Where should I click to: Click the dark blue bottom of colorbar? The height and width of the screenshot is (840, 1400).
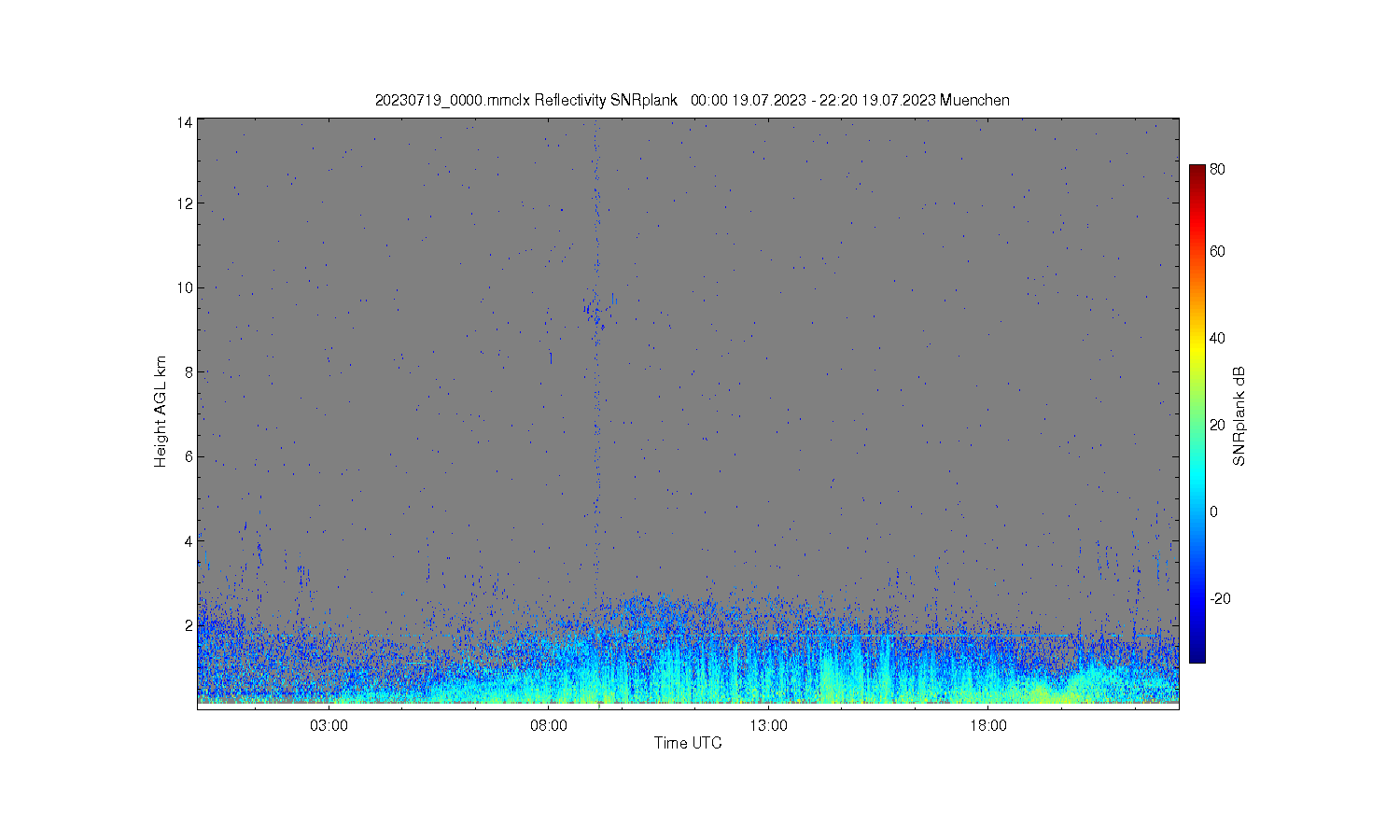(1197, 653)
